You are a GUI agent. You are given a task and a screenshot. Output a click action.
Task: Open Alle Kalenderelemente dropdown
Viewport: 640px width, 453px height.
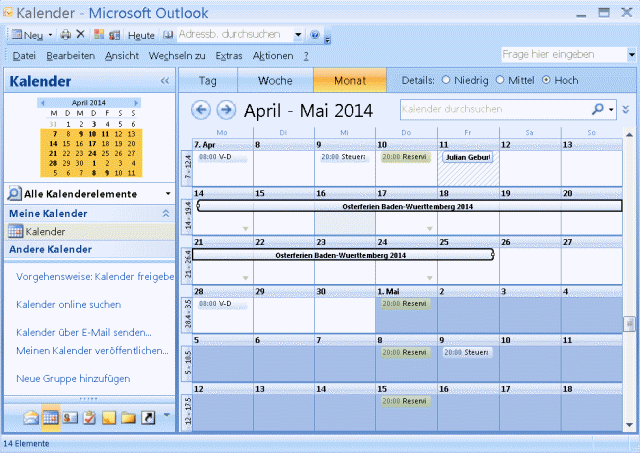pos(168,194)
